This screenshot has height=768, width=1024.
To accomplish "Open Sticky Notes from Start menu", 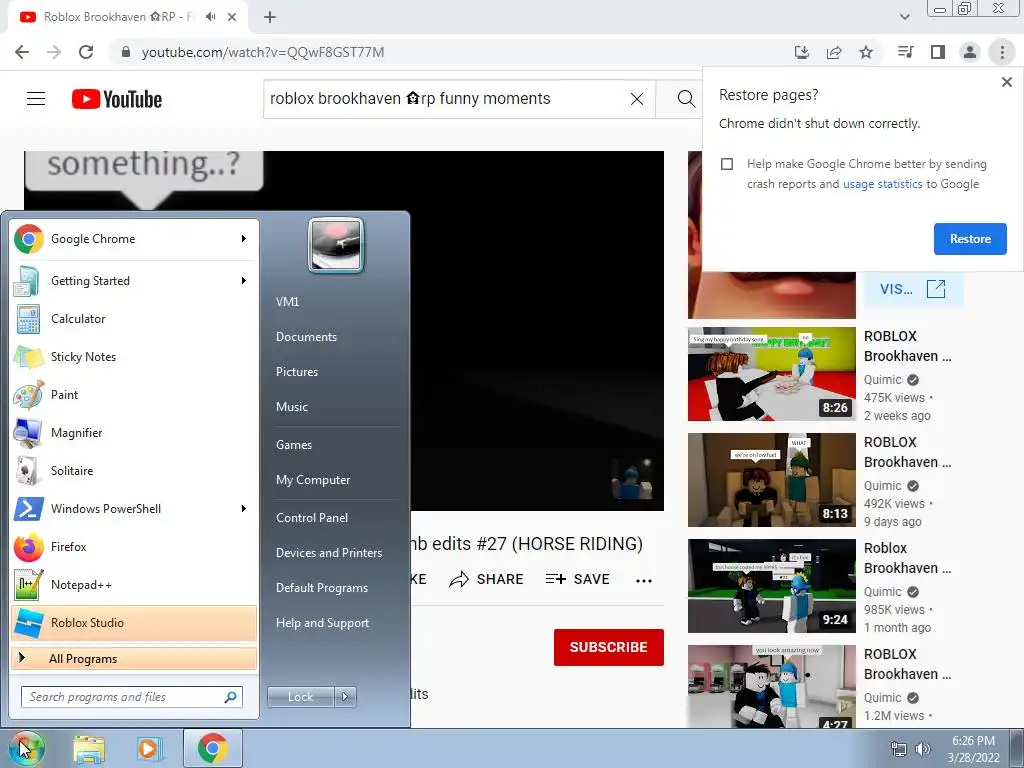I will pos(134,357).
